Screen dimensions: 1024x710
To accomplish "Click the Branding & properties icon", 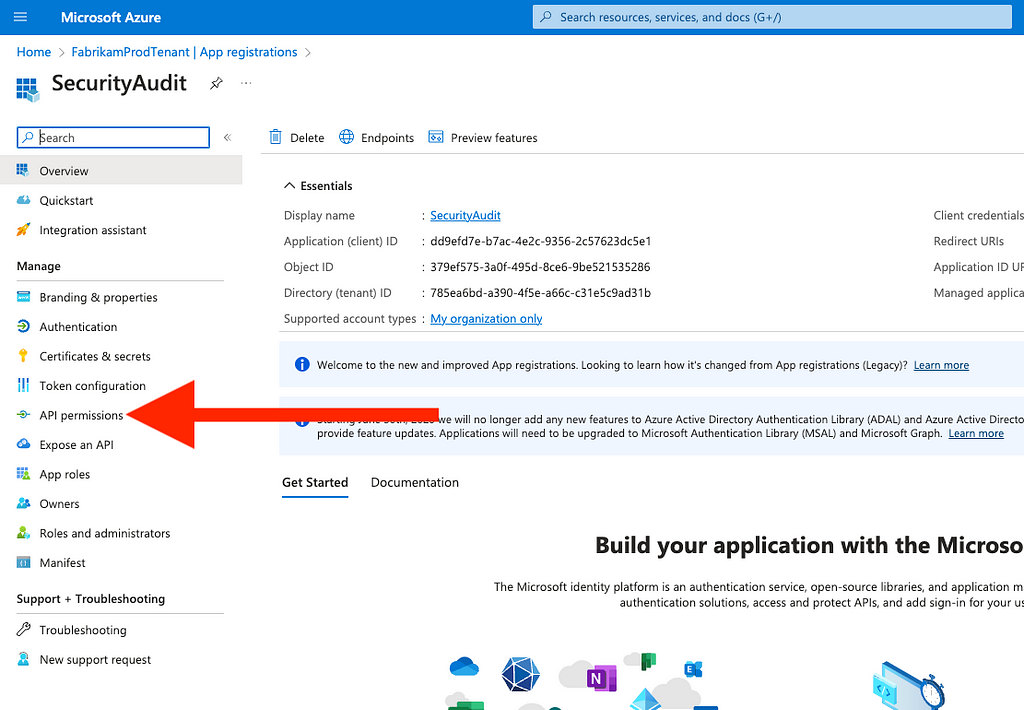I will pyautogui.click(x=23, y=297).
